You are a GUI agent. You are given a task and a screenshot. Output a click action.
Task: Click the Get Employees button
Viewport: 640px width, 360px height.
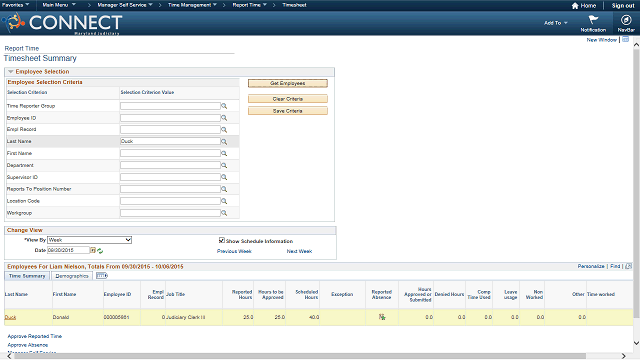[x=288, y=83]
